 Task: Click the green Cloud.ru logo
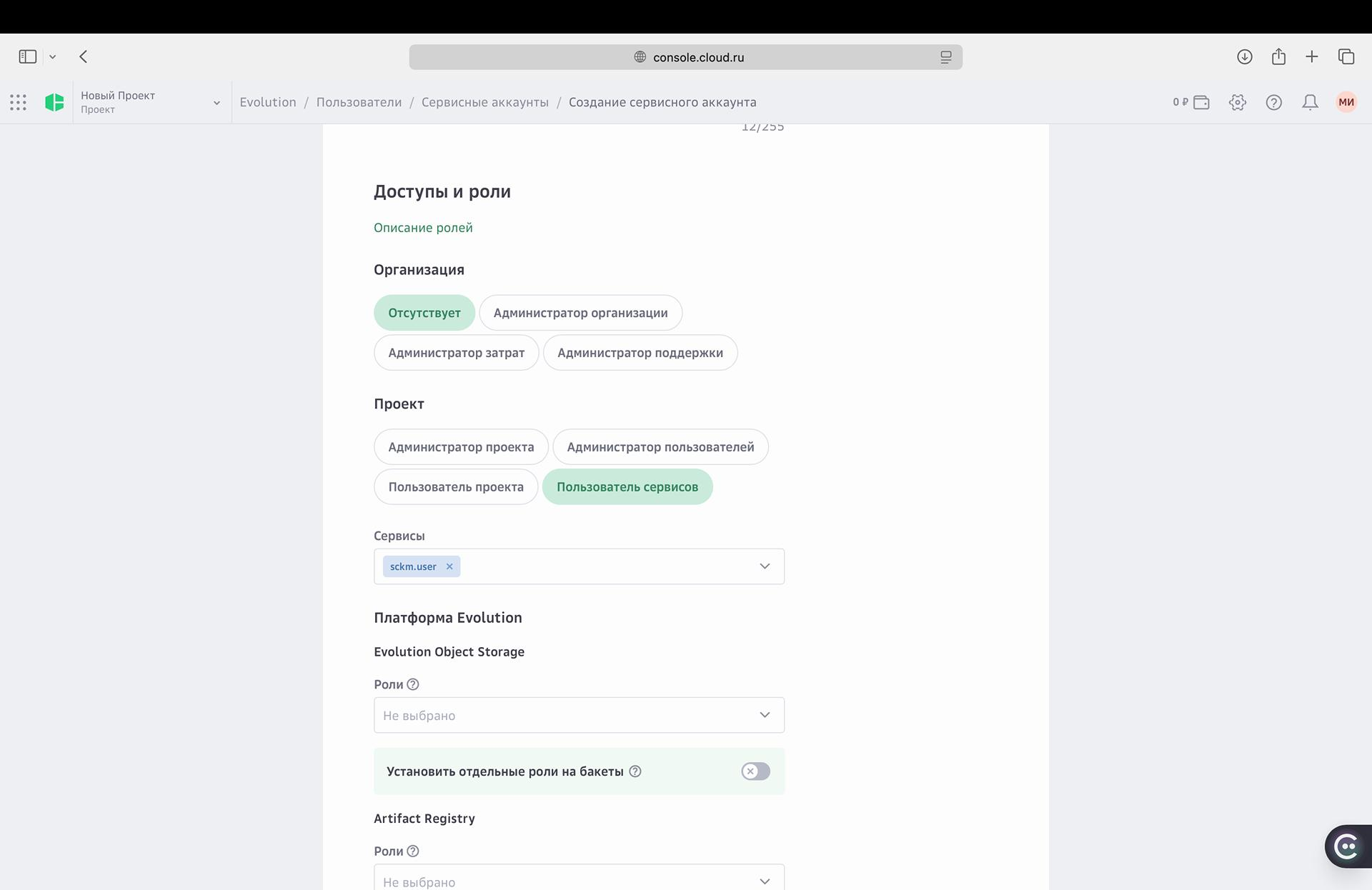[x=54, y=102]
